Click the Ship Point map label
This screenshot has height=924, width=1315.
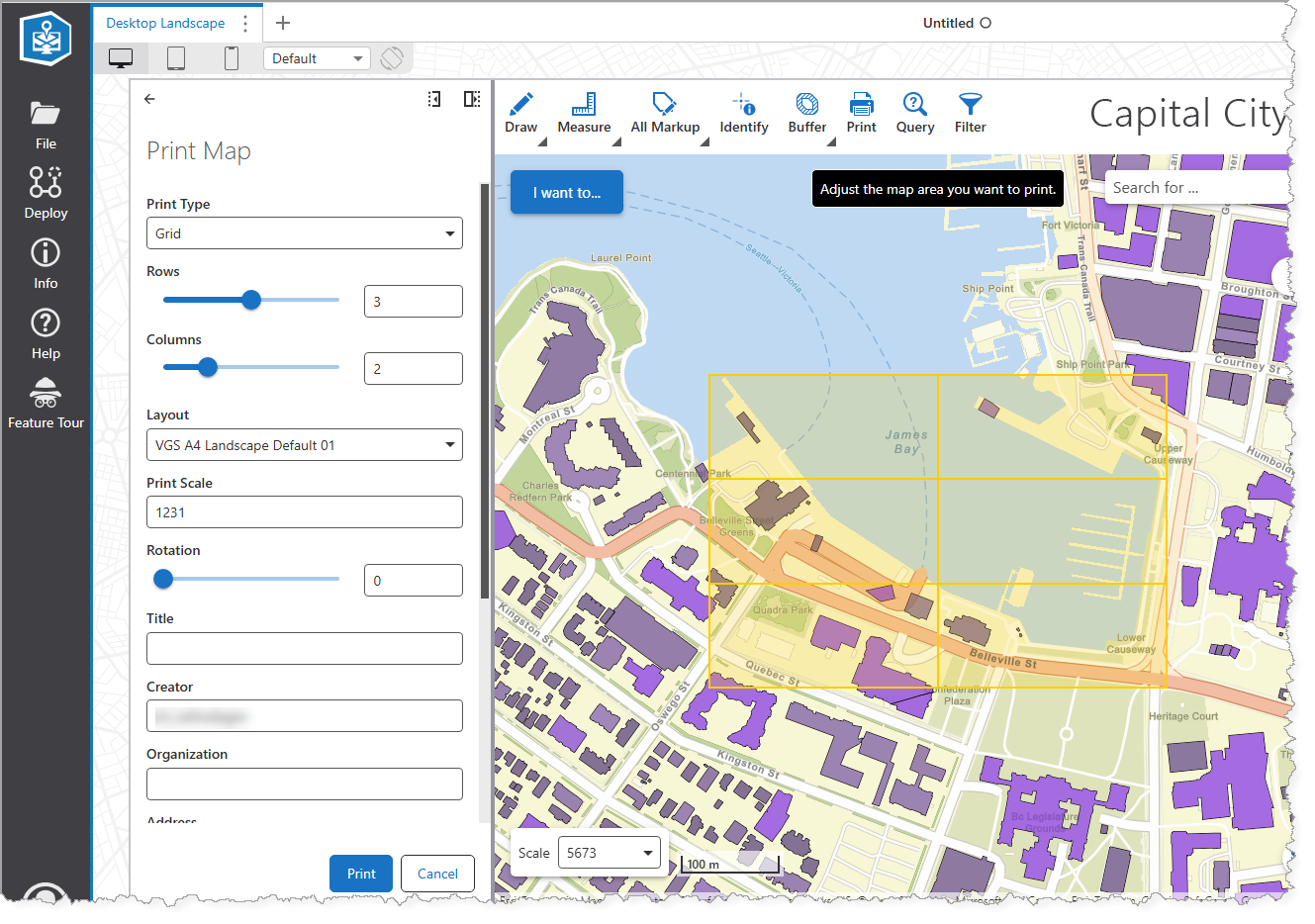tap(987, 289)
